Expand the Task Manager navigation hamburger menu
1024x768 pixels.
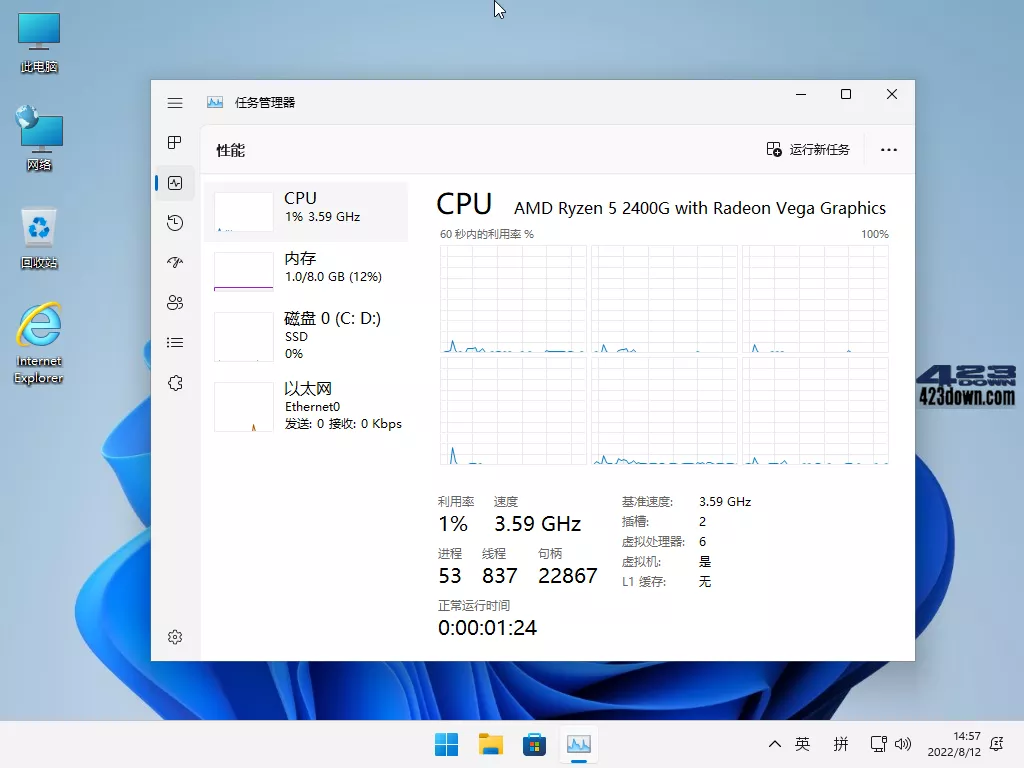point(175,102)
